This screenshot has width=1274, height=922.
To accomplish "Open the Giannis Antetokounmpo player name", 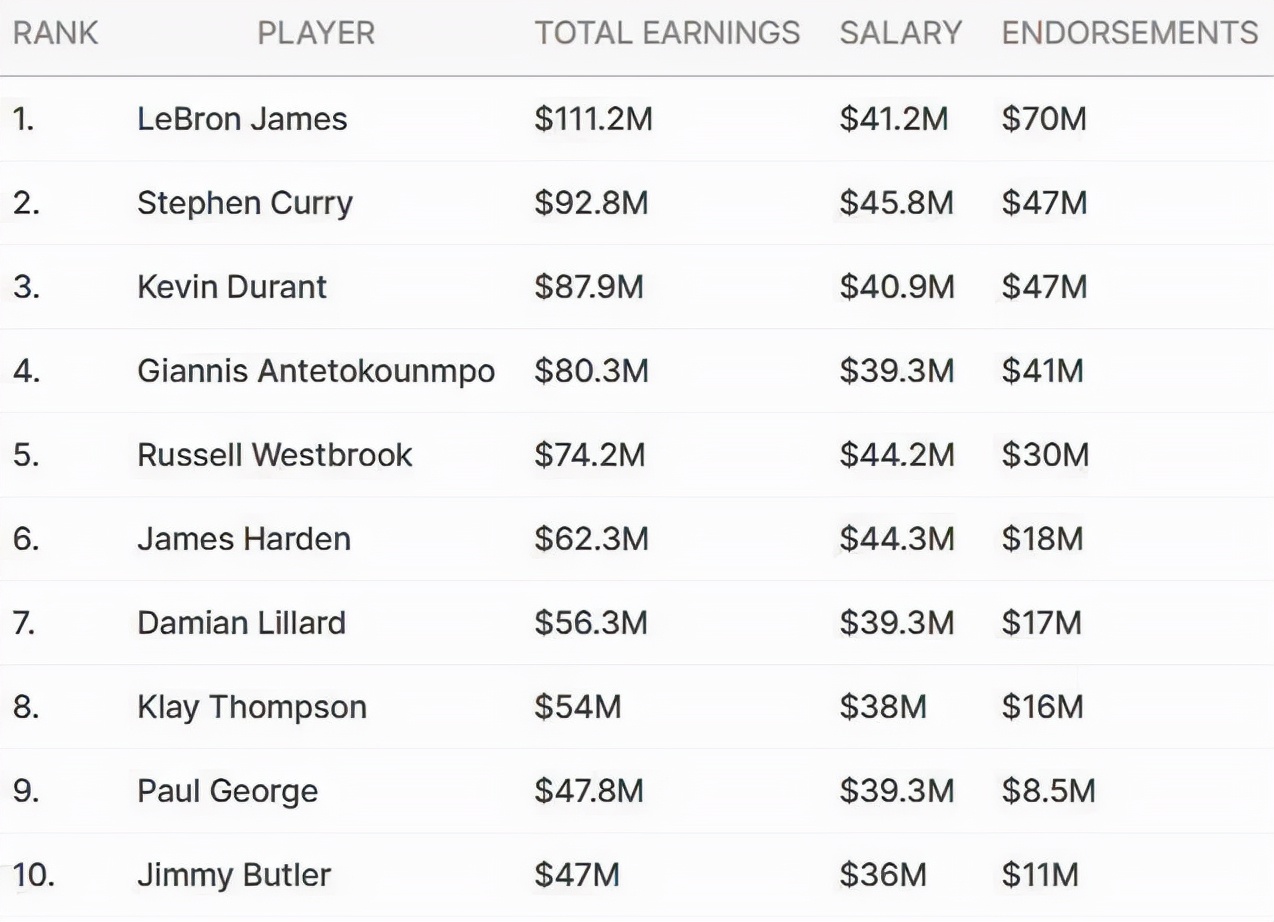I will click(316, 371).
